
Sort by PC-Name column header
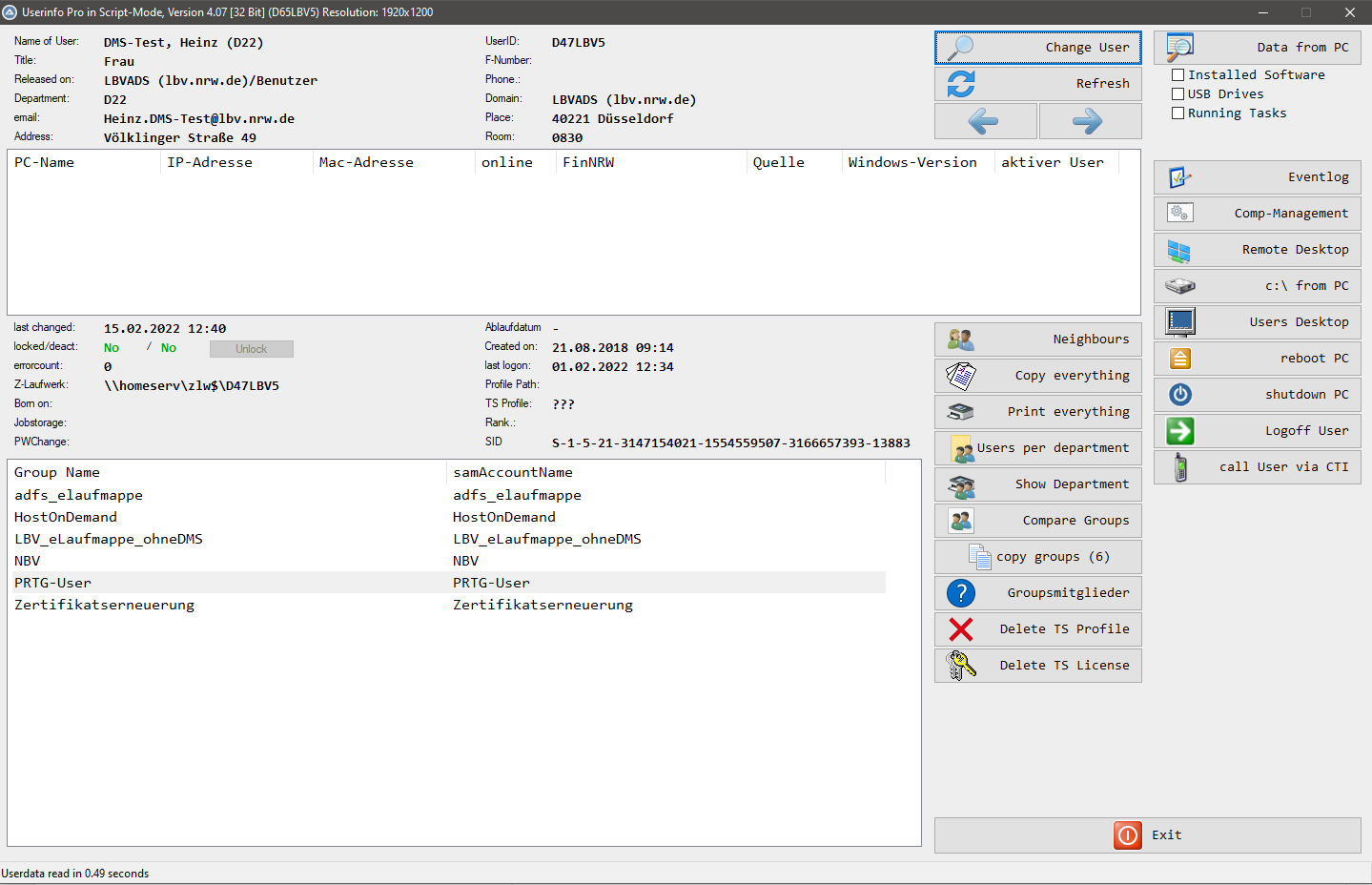[84, 163]
